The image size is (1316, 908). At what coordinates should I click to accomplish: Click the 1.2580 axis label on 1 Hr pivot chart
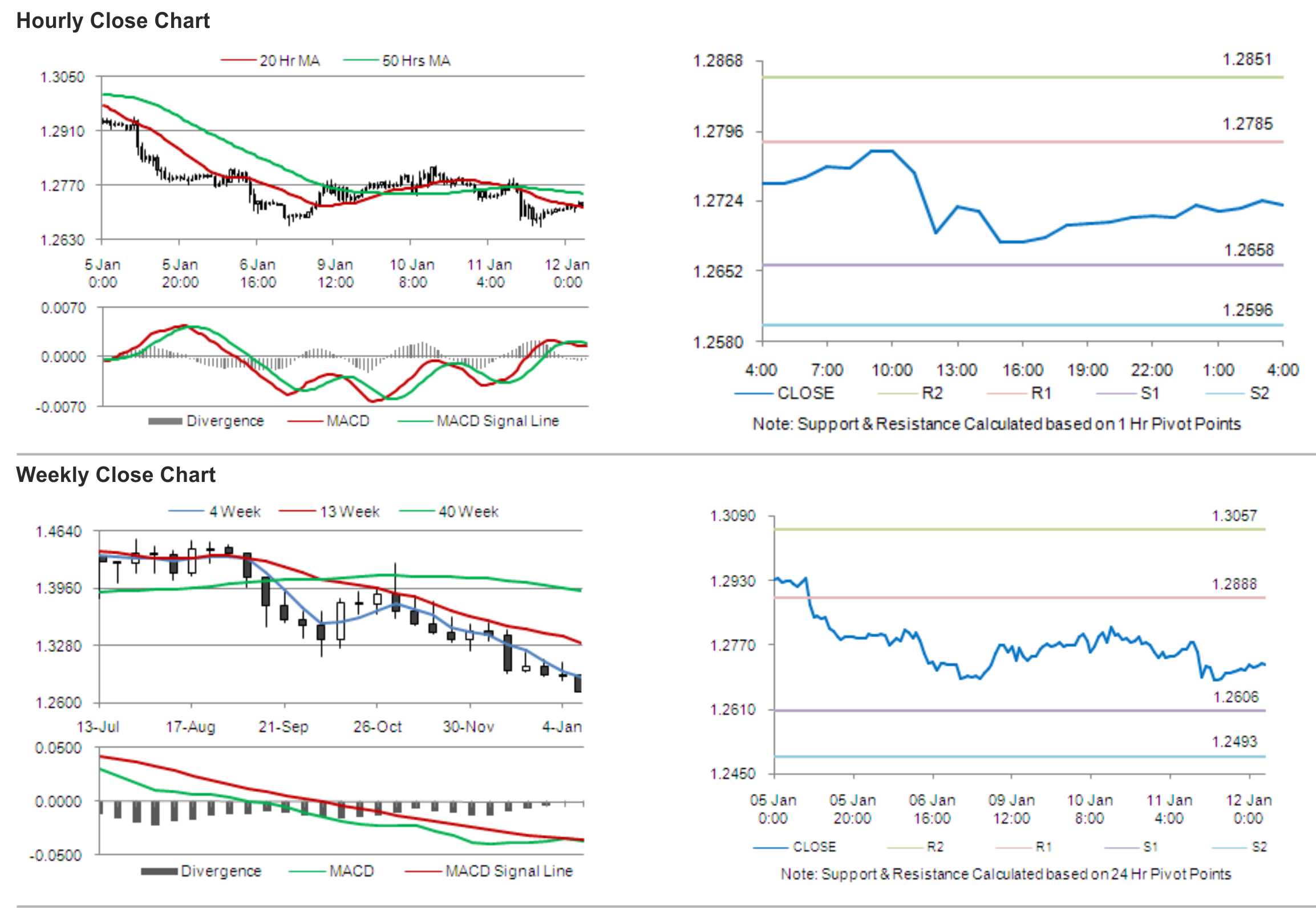tap(718, 342)
